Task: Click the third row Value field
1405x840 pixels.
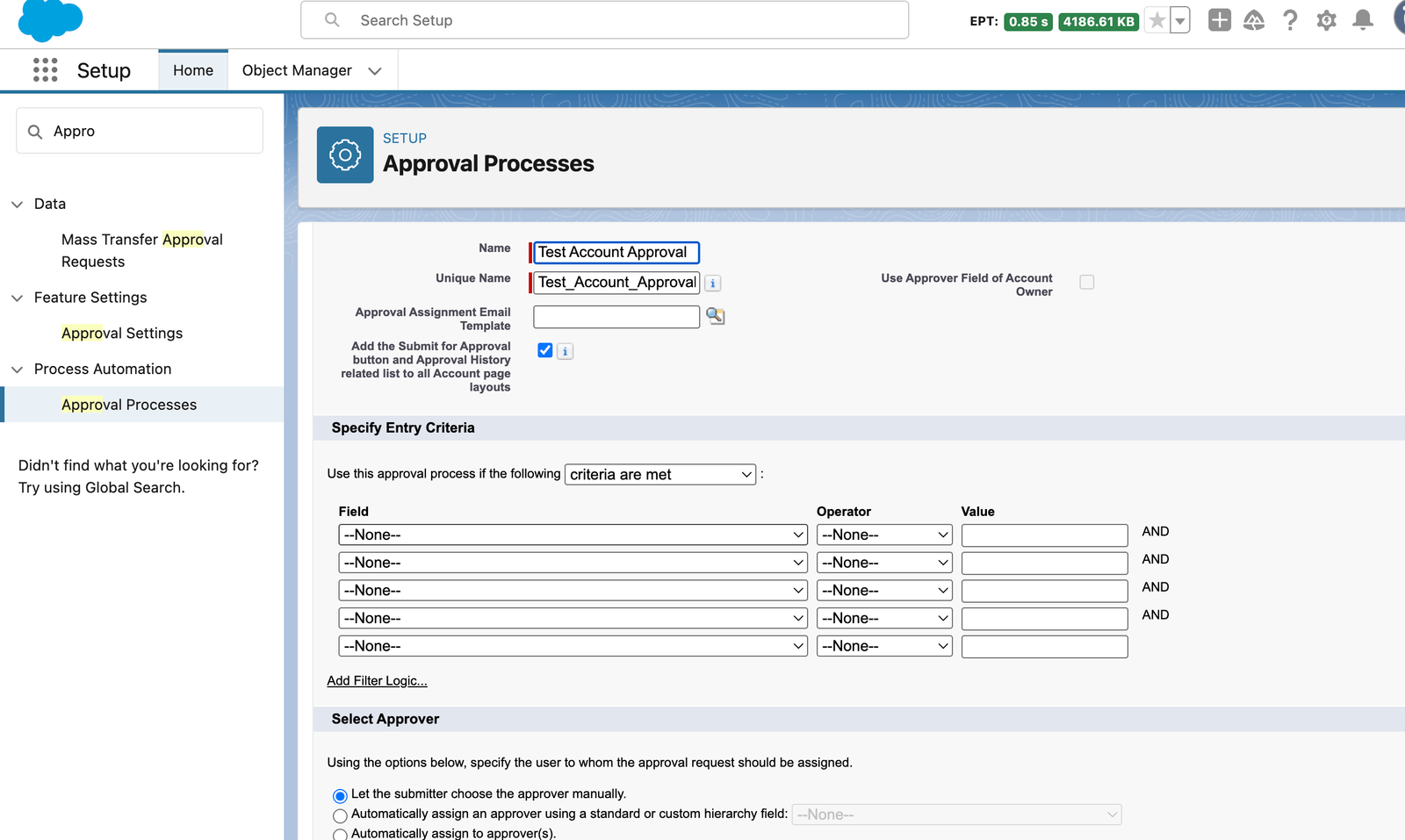Action: tap(1044, 591)
